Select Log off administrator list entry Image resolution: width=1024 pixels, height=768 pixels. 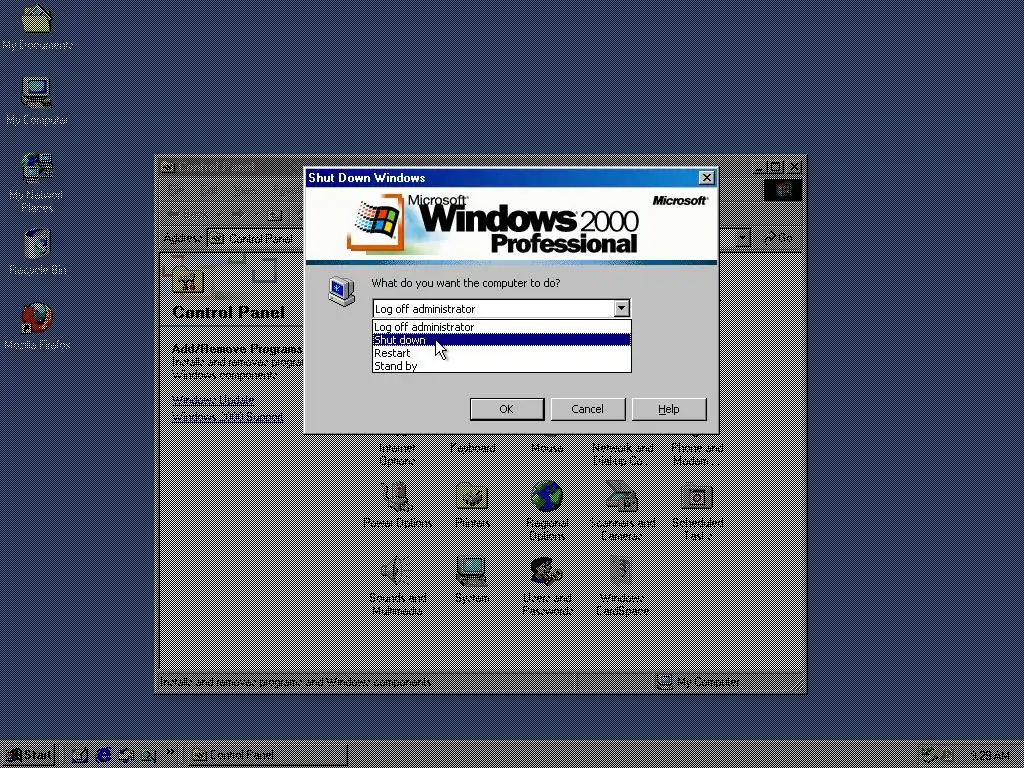pos(501,327)
